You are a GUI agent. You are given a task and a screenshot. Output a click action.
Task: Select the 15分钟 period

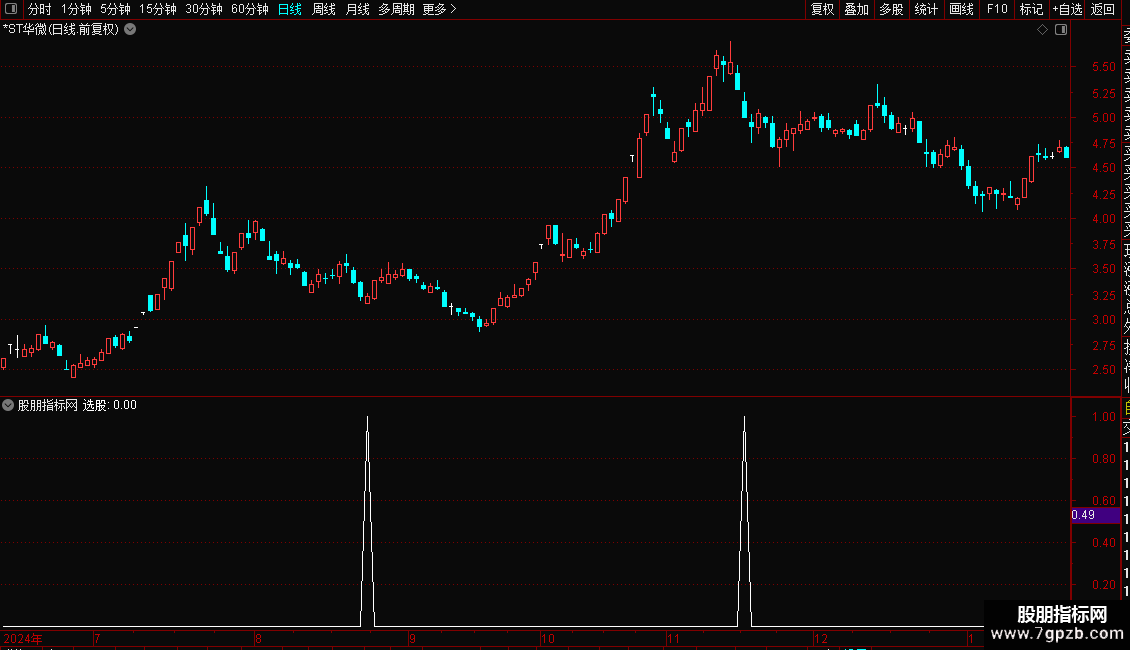(x=158, y=9)
